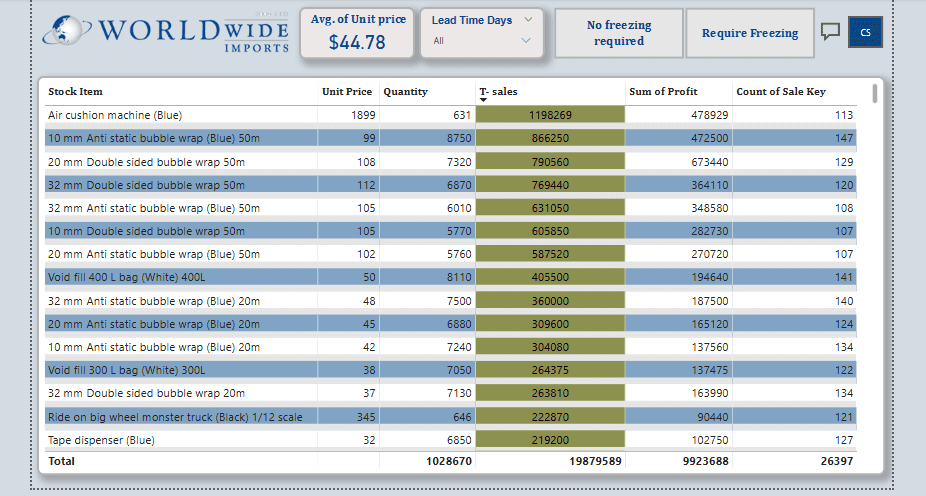
Task: Collapse Lead Time Days slicer header chevron
Action: (x=528, y=19)
